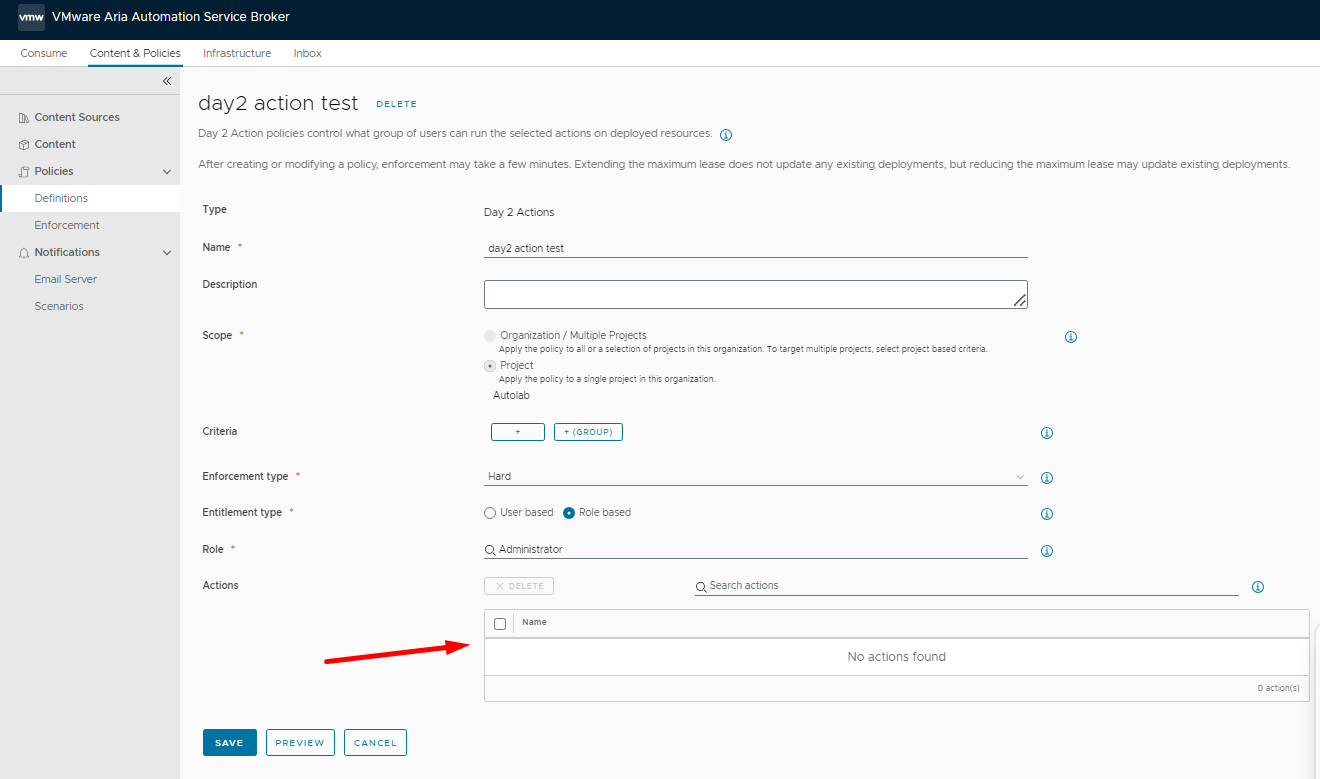This screenshot has height=779, width=1320.
Task: Add a criteria group with + (GROUP)
Action: click(x=588, y=432)
